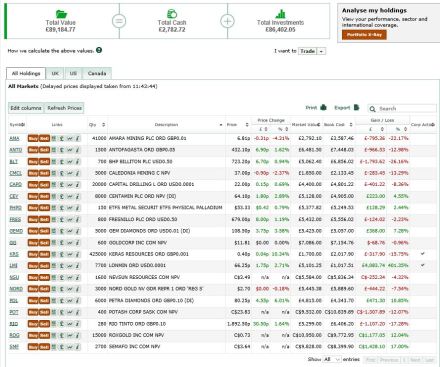Click the help question-mark icon beside 'How we calculate'
The width and height of the screenshot is (440, 367).
click(x=99, y=50)
